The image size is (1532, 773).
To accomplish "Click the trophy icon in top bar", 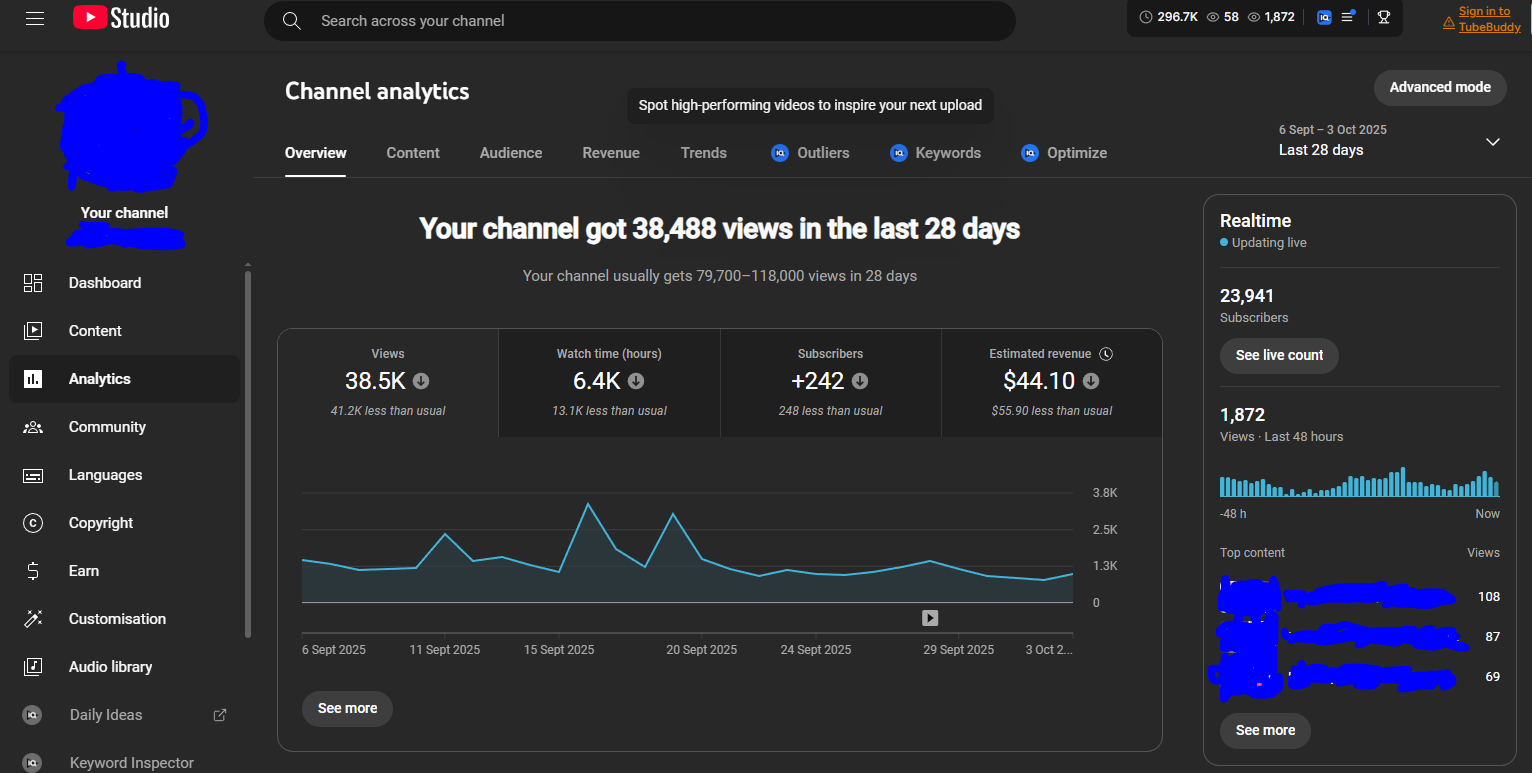I will coord(1384,17).
